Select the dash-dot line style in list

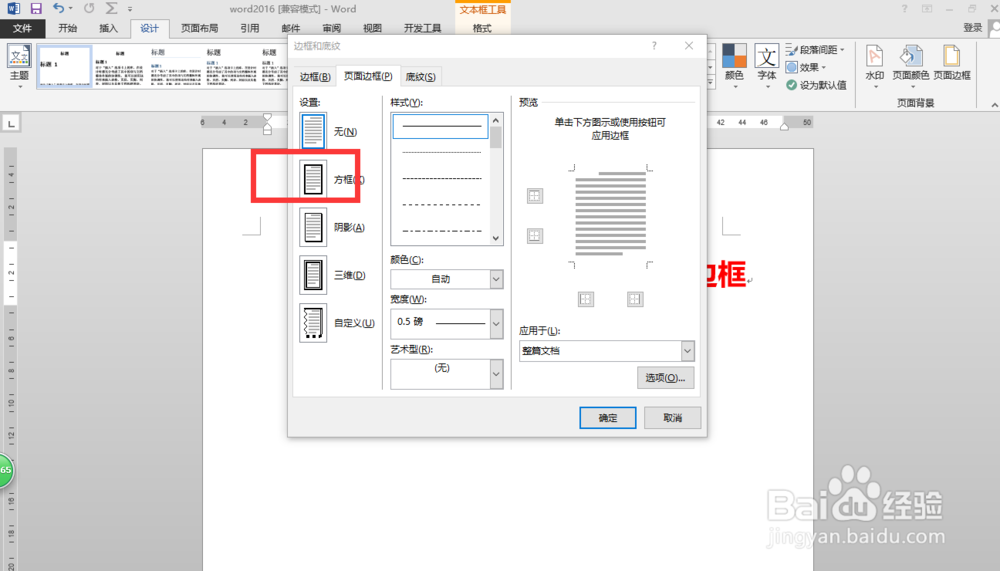click(441, 231)
